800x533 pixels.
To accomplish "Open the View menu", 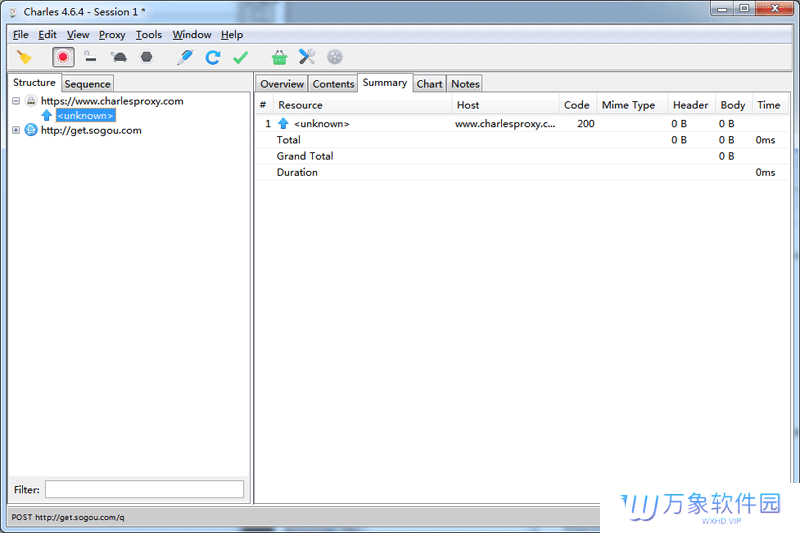I will tap(78, 35).
